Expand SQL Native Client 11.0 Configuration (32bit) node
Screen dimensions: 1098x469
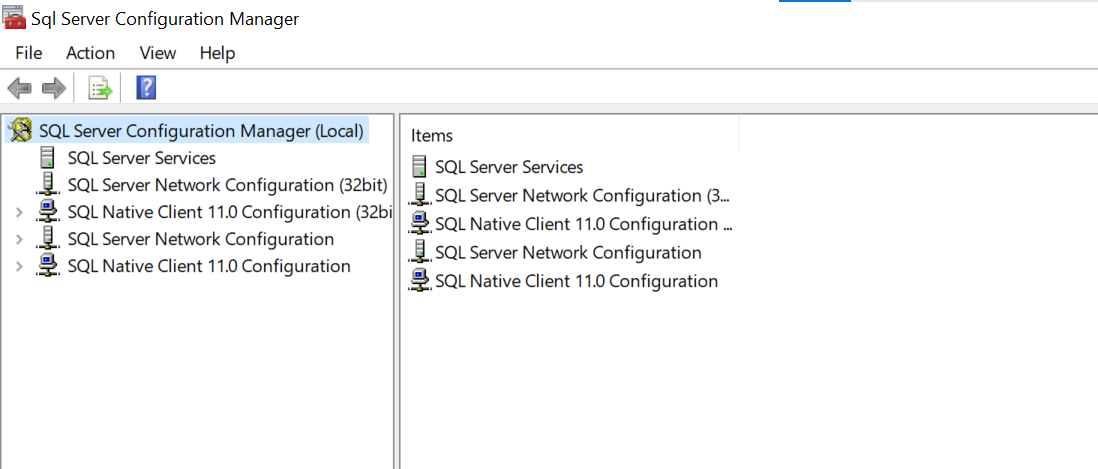coord(19,212)
